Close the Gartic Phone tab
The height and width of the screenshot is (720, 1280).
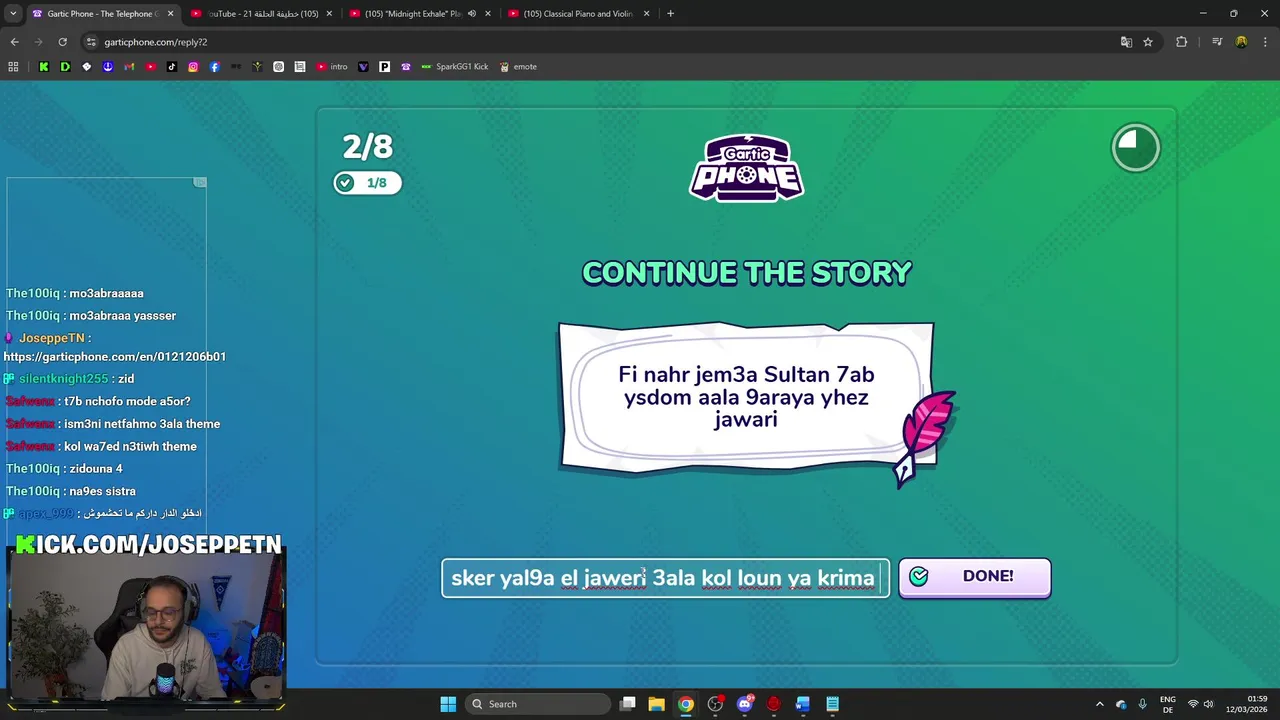point(170,14)
